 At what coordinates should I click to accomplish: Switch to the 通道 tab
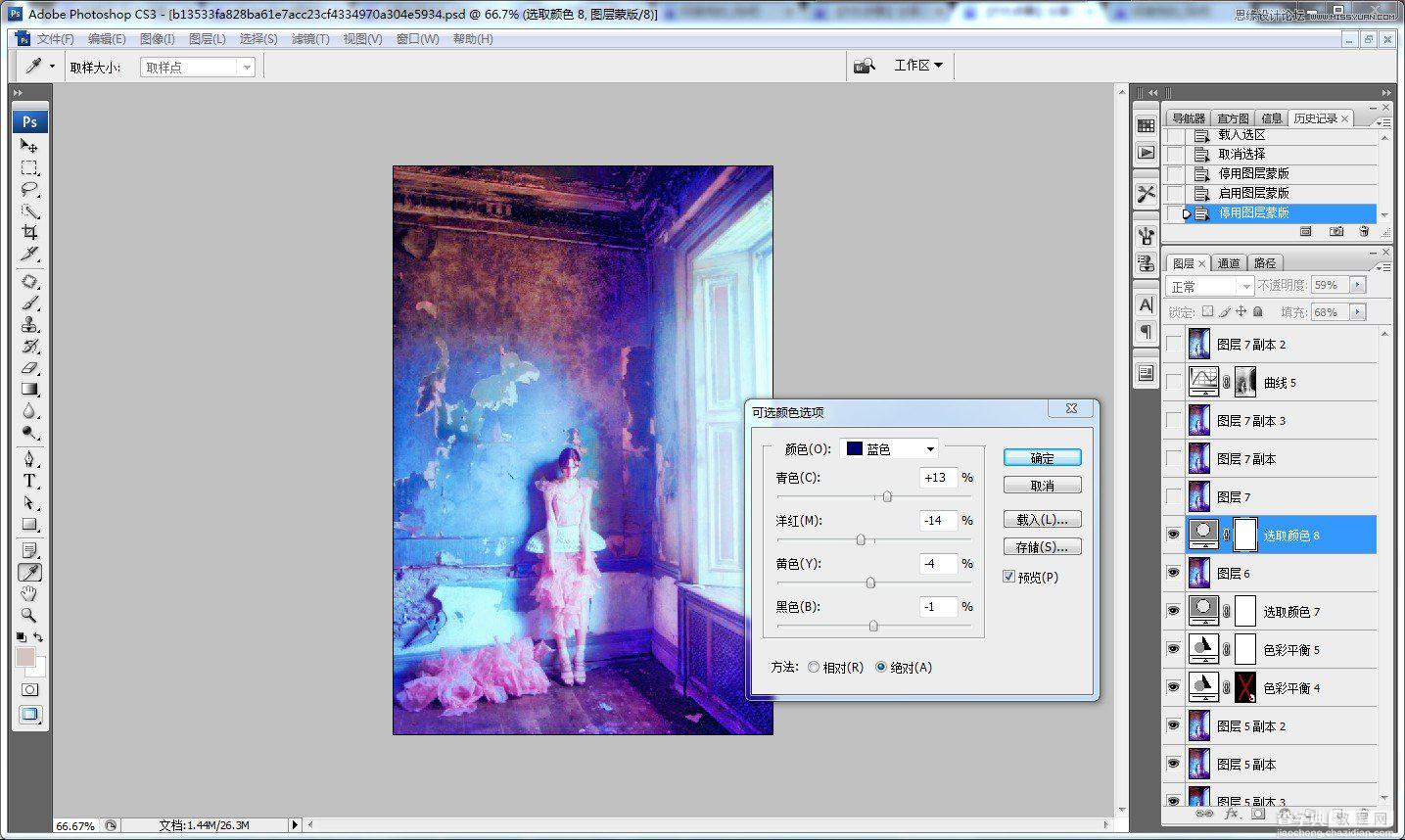[x=1229, y=263]
